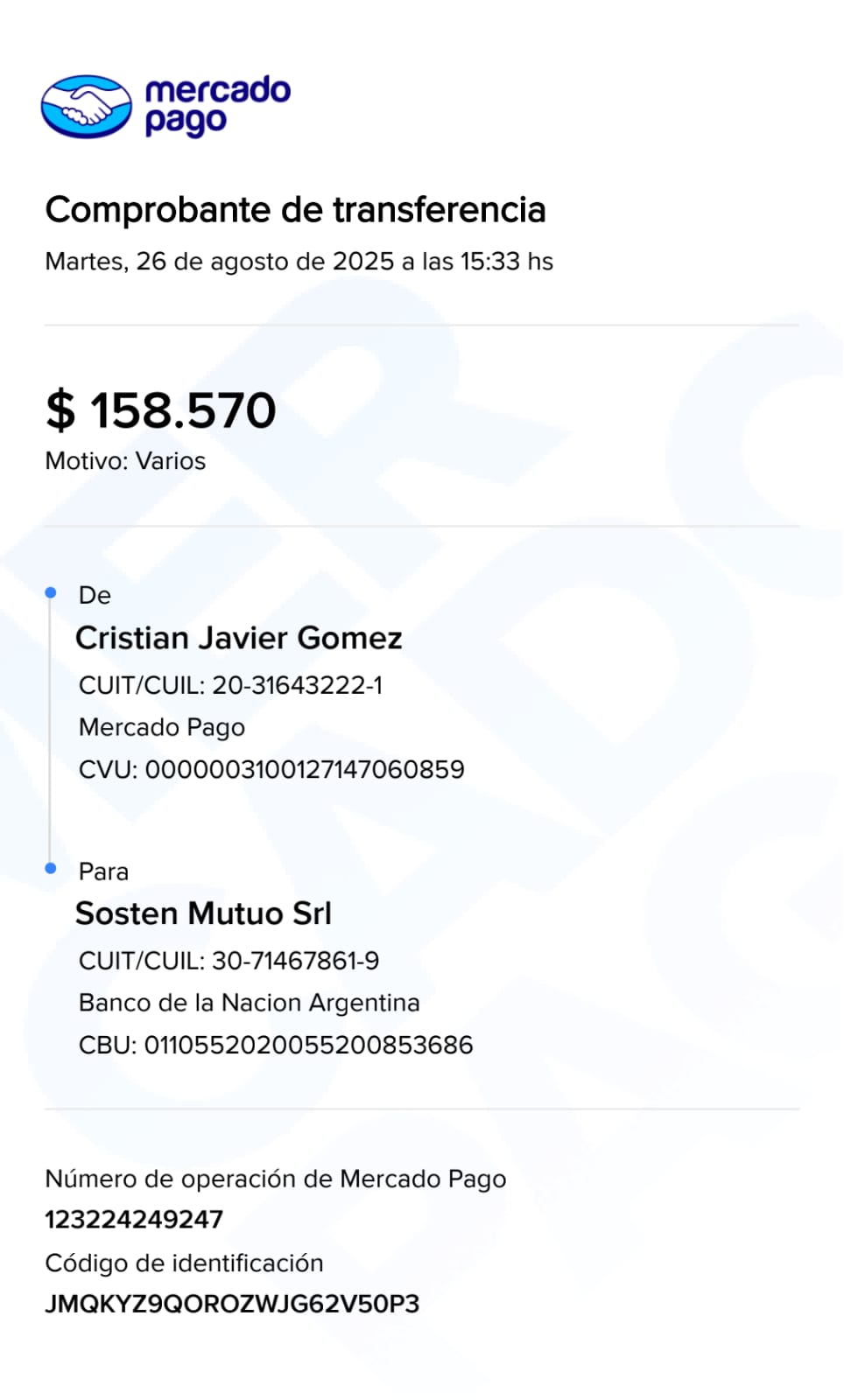Click the blue dot beside Para
This screenshot has height=1400, width=844.
[x=51, y=868]
